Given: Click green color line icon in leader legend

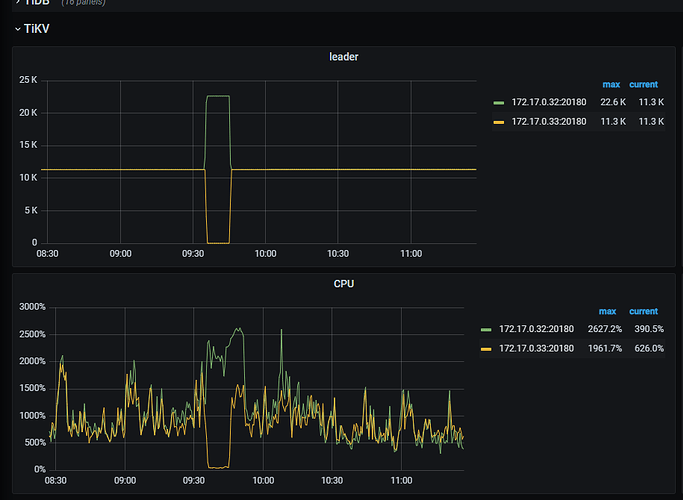Looking at the screenshot, I should pos(499,102).
